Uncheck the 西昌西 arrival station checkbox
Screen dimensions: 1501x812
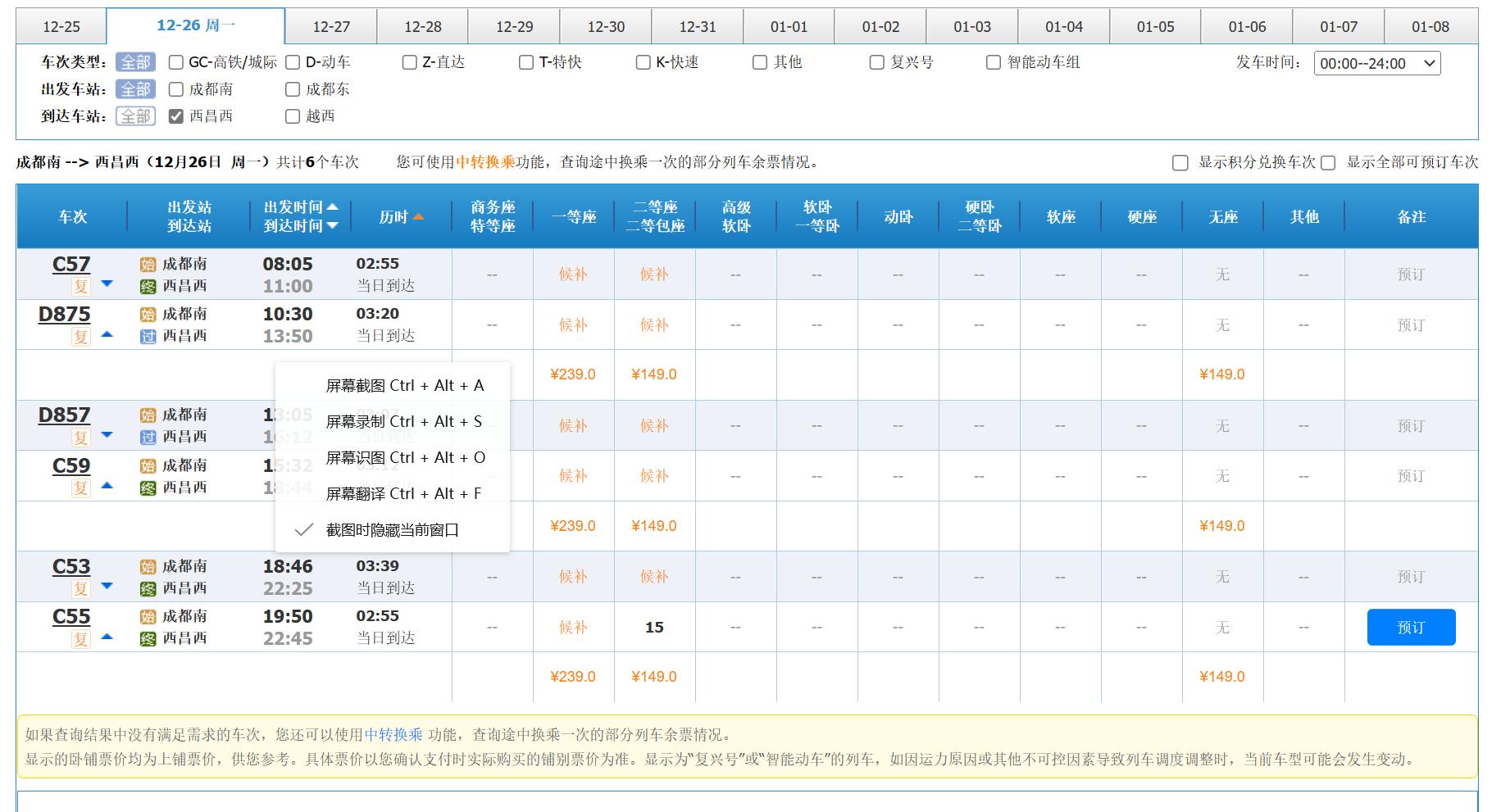point(175,116)
